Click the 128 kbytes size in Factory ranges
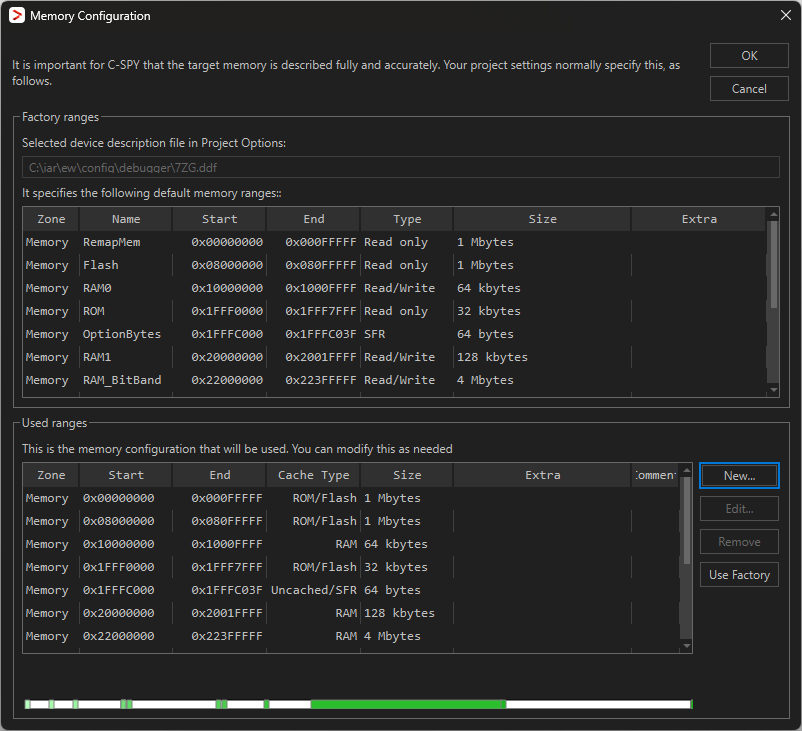The width and height of the screenshot is (802, 731). (492, 357)
